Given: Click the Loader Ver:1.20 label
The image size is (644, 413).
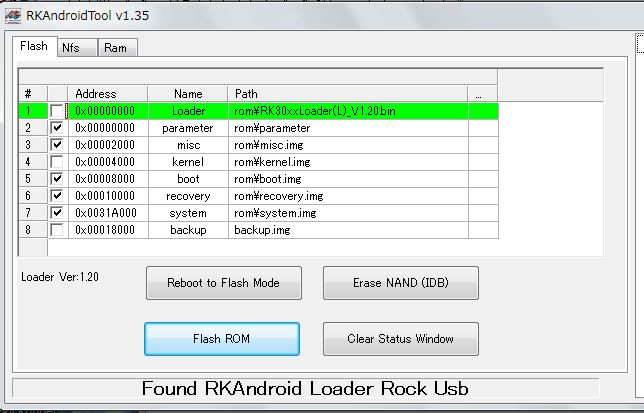Looking at the screenshot, I should tap(60, 277).
